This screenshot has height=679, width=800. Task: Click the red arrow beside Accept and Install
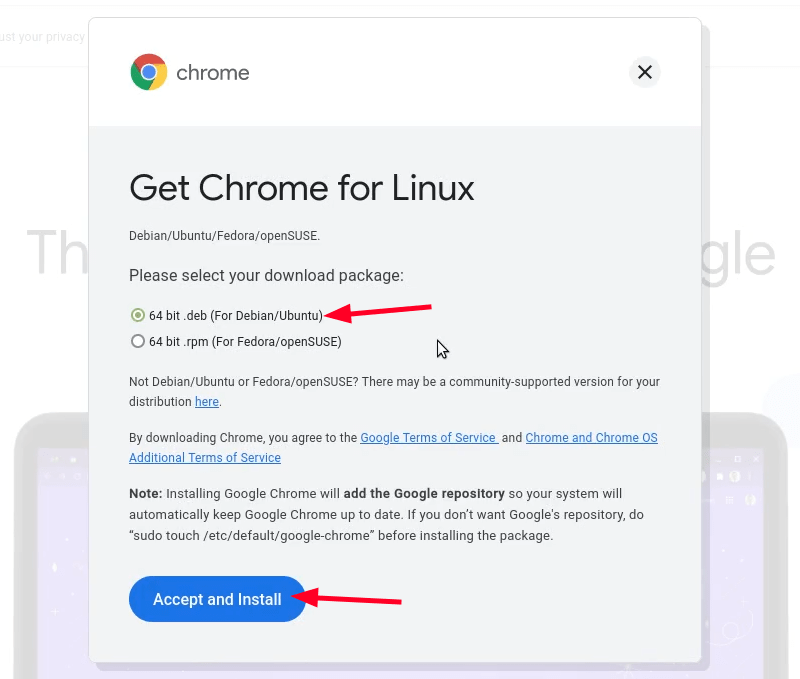(345, 598)
